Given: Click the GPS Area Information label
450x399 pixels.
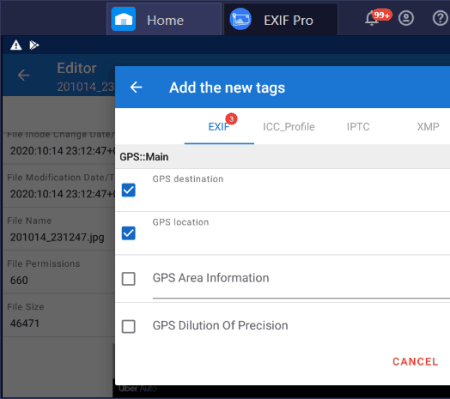Looking at the screenshot, I should coord(211,278).
